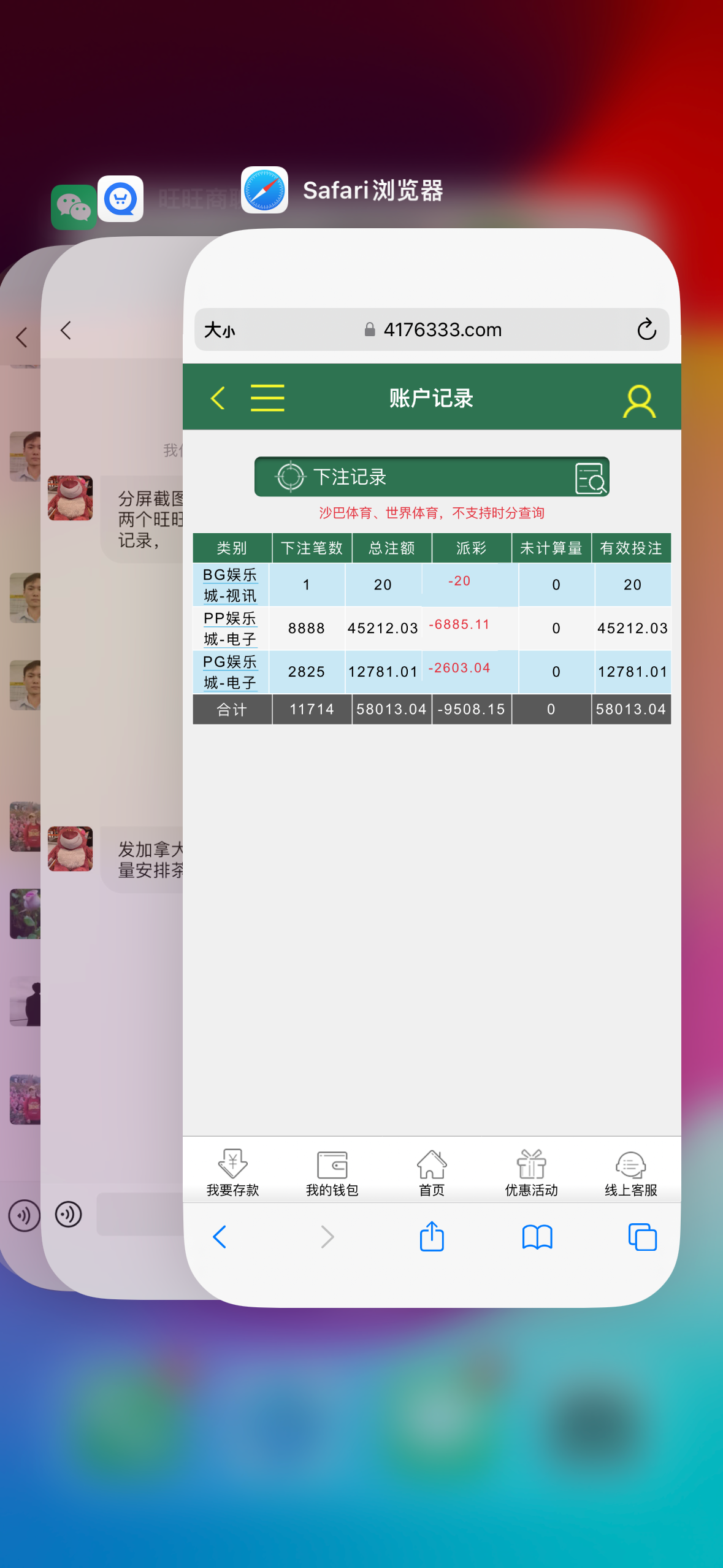Open the PG娱乐城-电子 category link

[x=230, y=672]
